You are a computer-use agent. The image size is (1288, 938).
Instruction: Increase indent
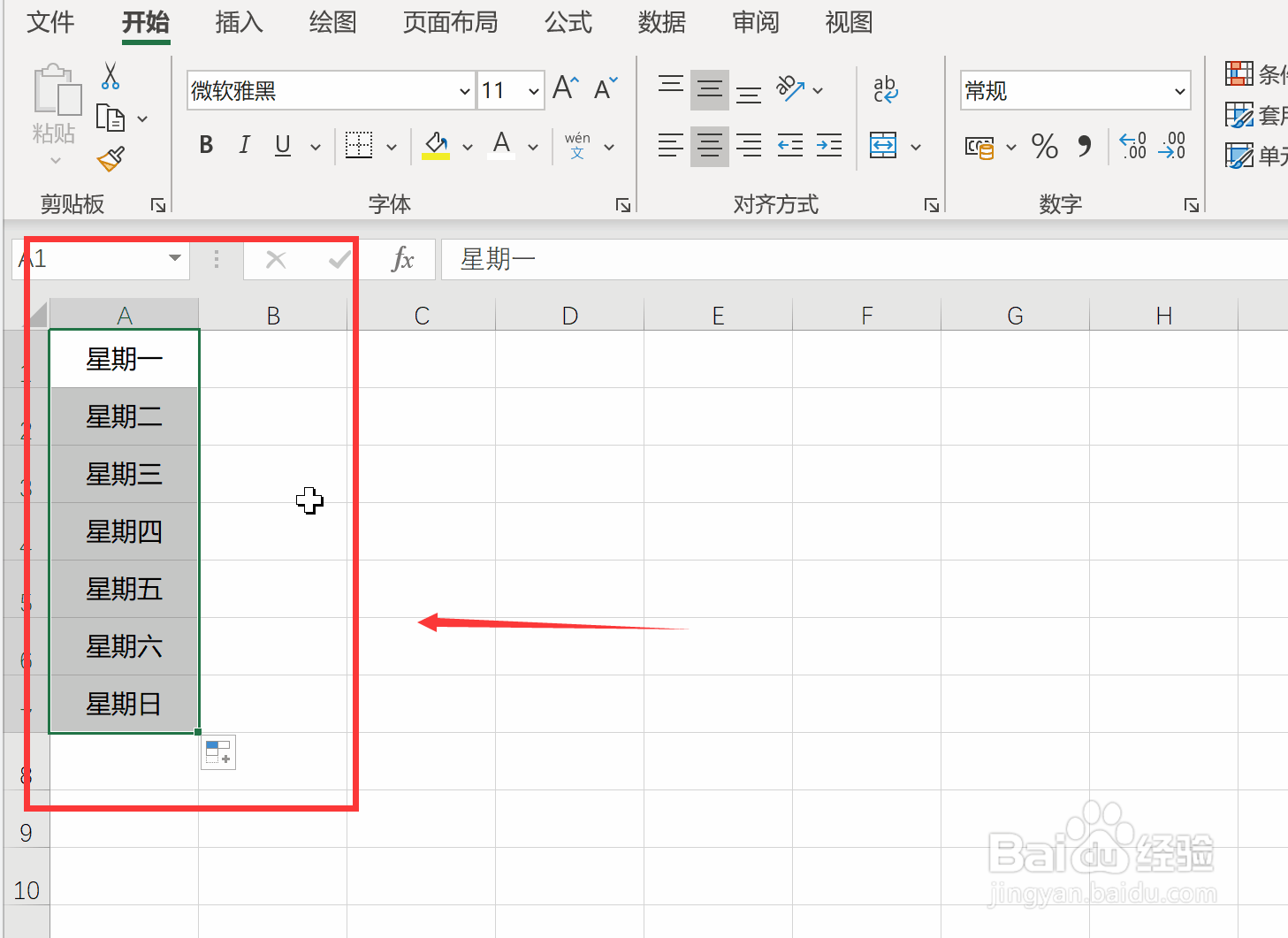[x=829, y=145]
